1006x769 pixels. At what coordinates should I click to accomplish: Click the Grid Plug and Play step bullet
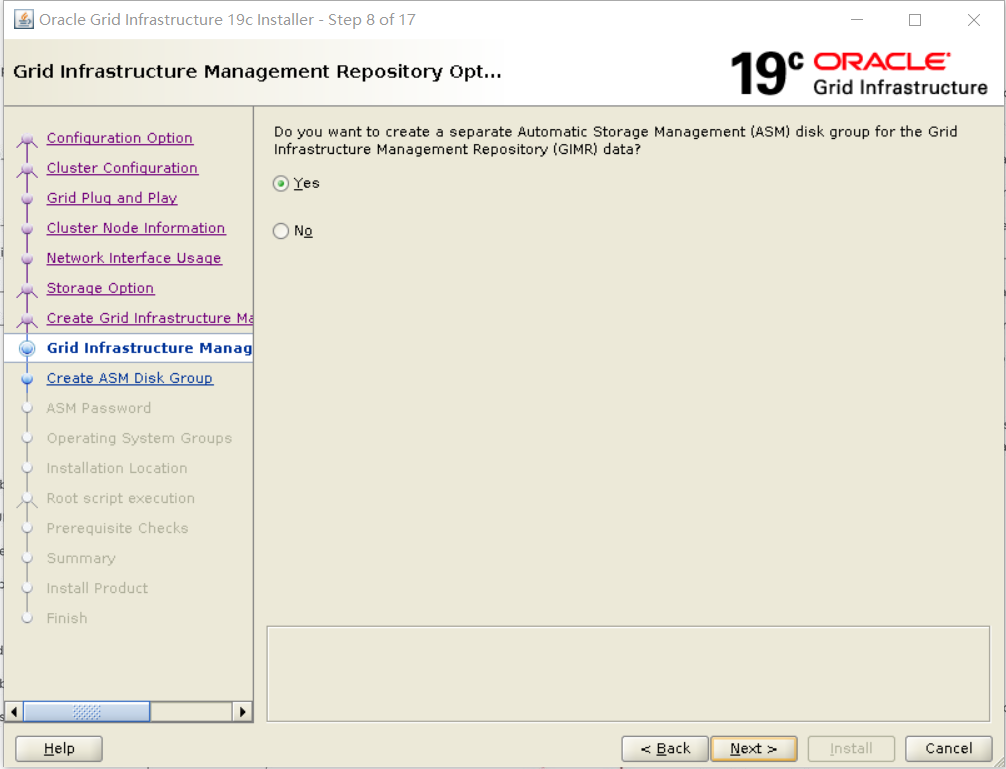coord(27,199)
